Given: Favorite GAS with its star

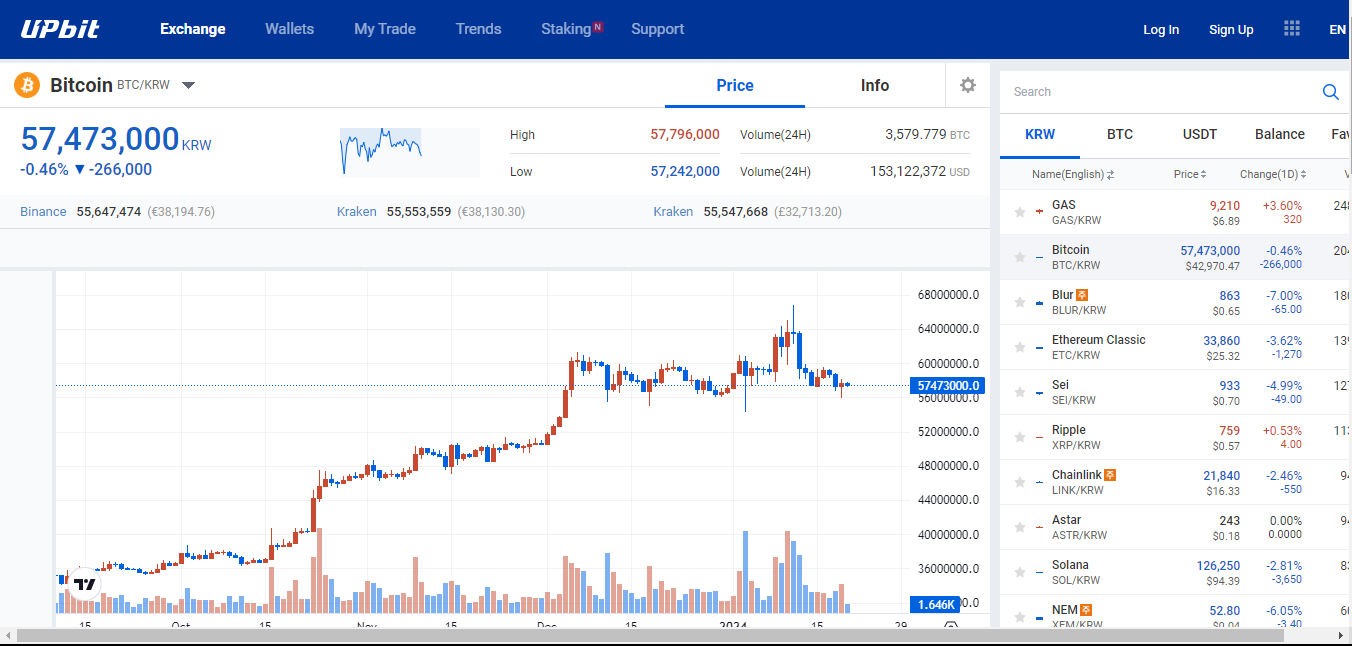Looking at the screenshot, I should [1020, 212].
